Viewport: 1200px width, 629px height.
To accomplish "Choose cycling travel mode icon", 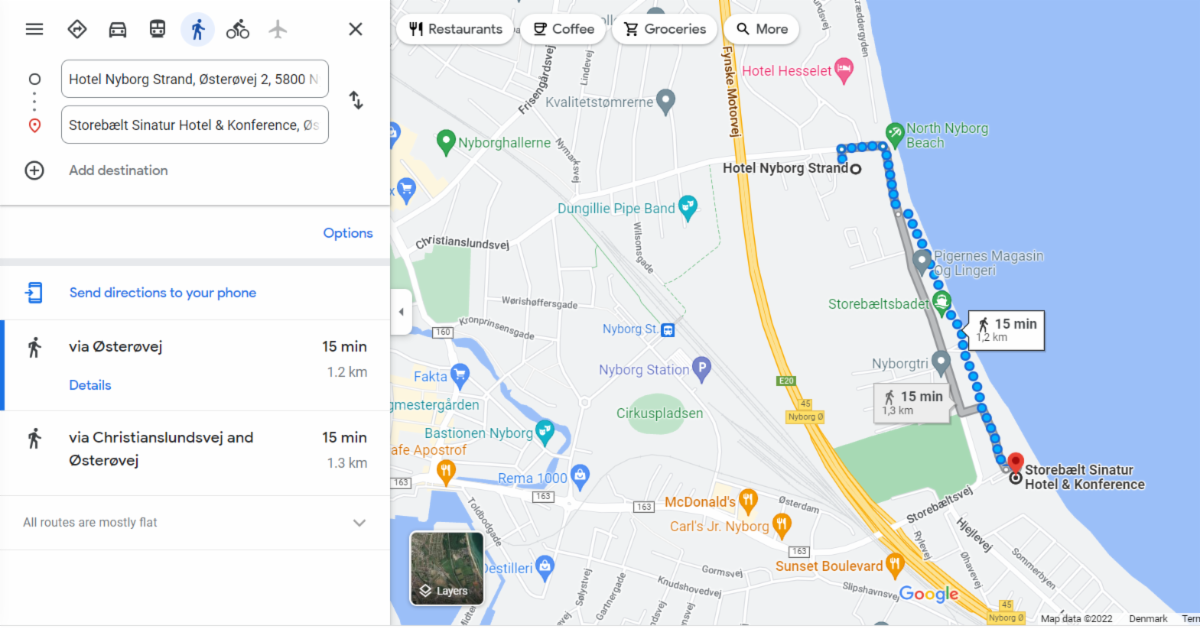I will pyautogui.click(x=237, y=29).
